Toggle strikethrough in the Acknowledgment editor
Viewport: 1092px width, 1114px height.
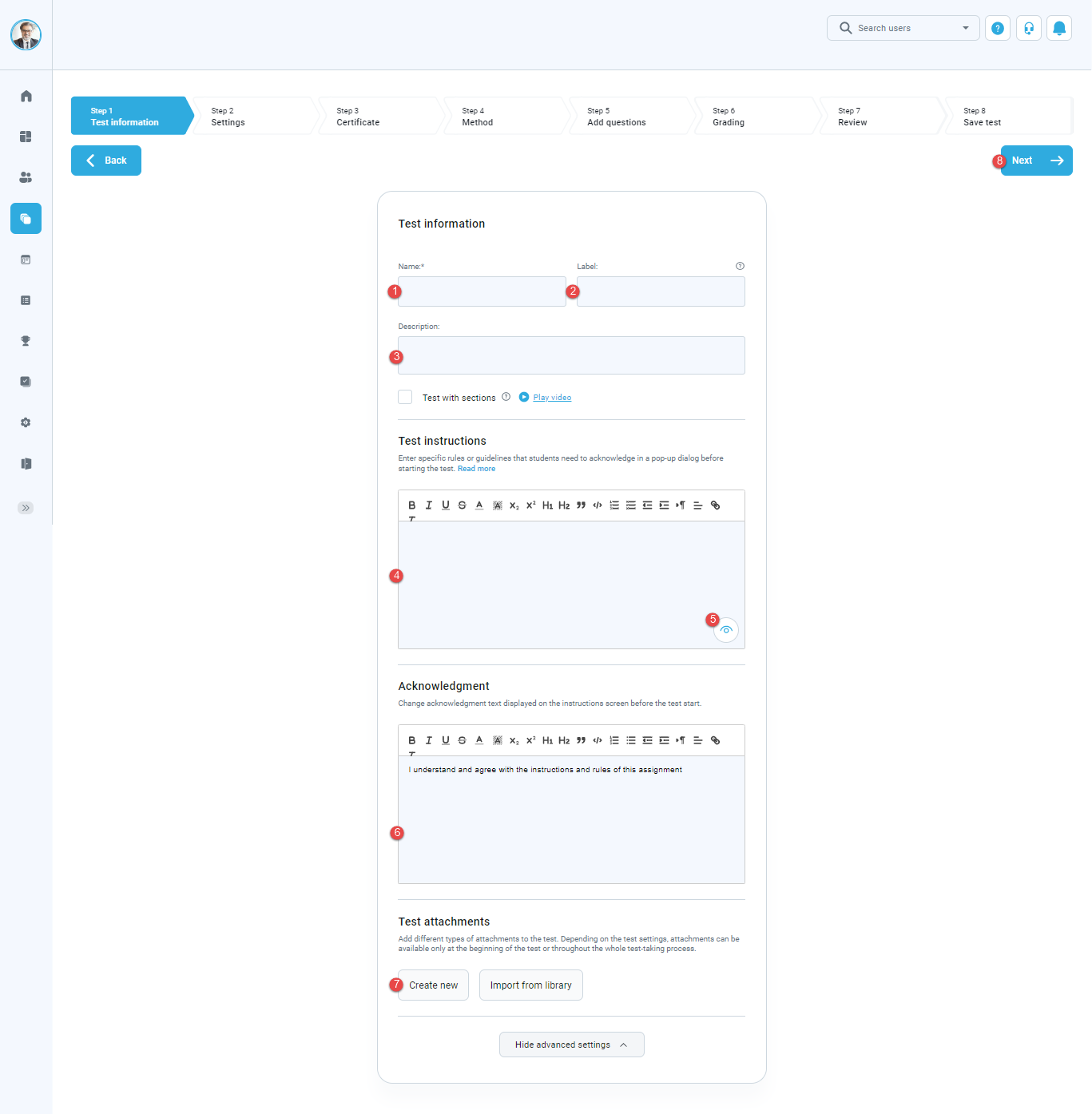[462, 740]
